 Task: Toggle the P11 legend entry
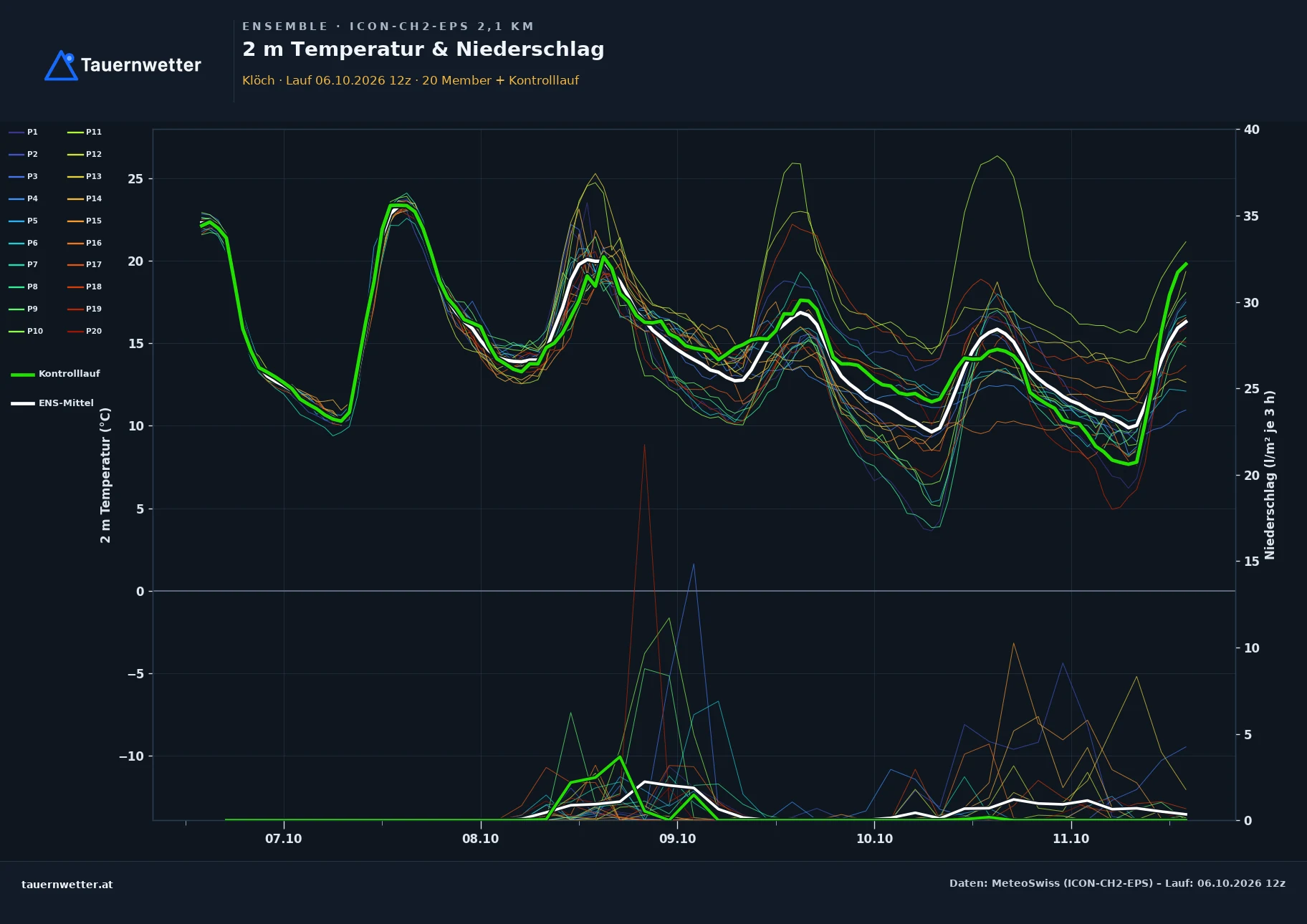tap(85, 132)
